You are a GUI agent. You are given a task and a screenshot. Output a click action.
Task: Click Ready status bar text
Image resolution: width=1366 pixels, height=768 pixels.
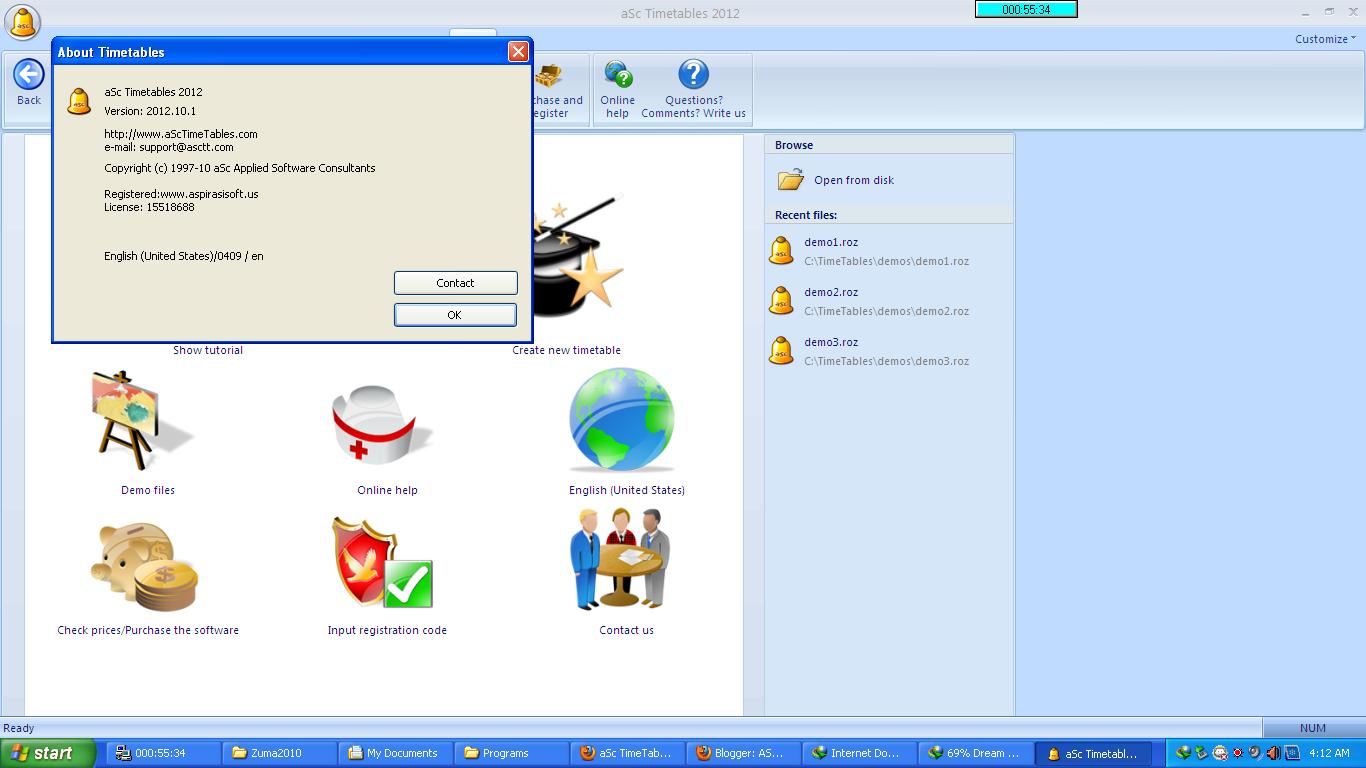tap(19, 728)
